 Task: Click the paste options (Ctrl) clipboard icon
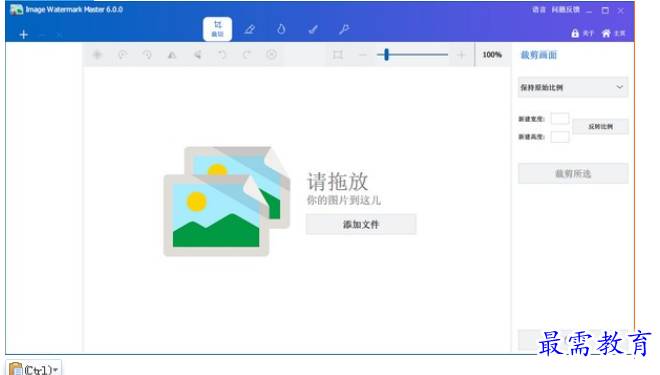pos(16,369)
